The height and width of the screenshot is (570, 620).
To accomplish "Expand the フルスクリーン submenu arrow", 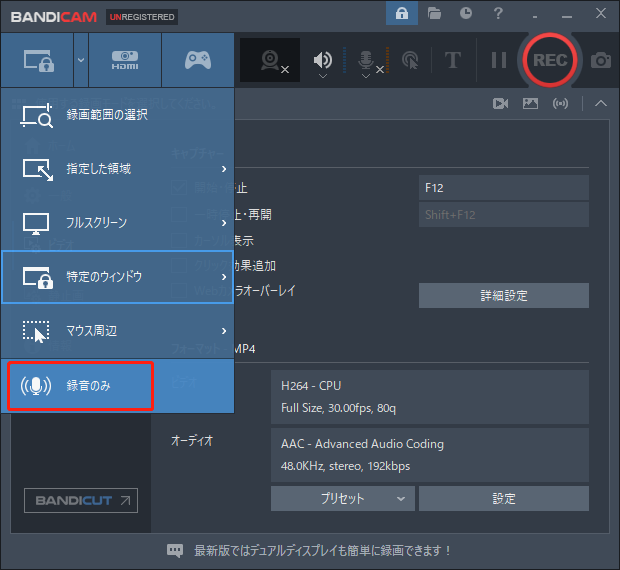I will tap(224, 223).
